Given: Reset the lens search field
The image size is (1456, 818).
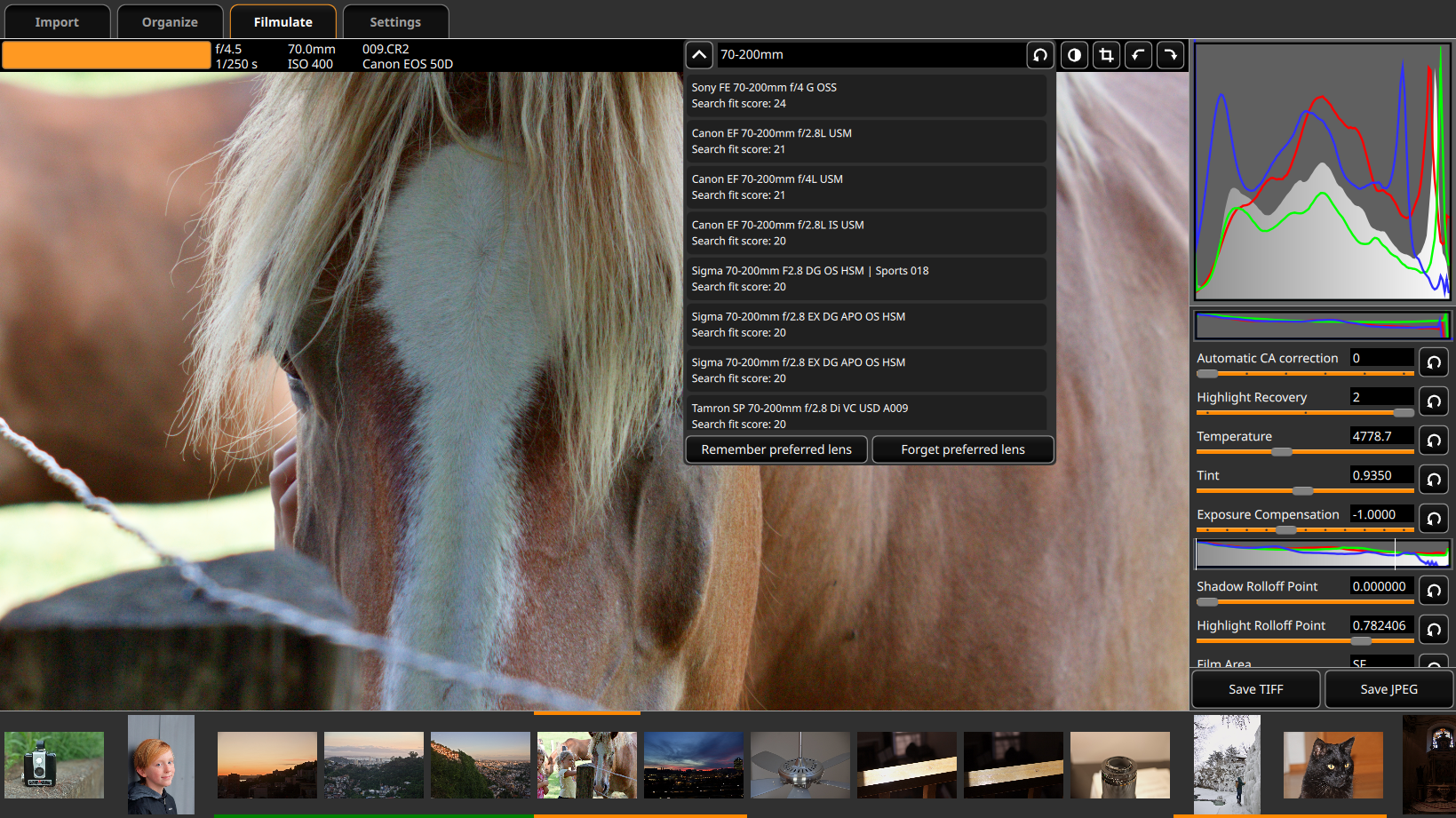Looking at the screenshot, I should (x=1040, y=55).
